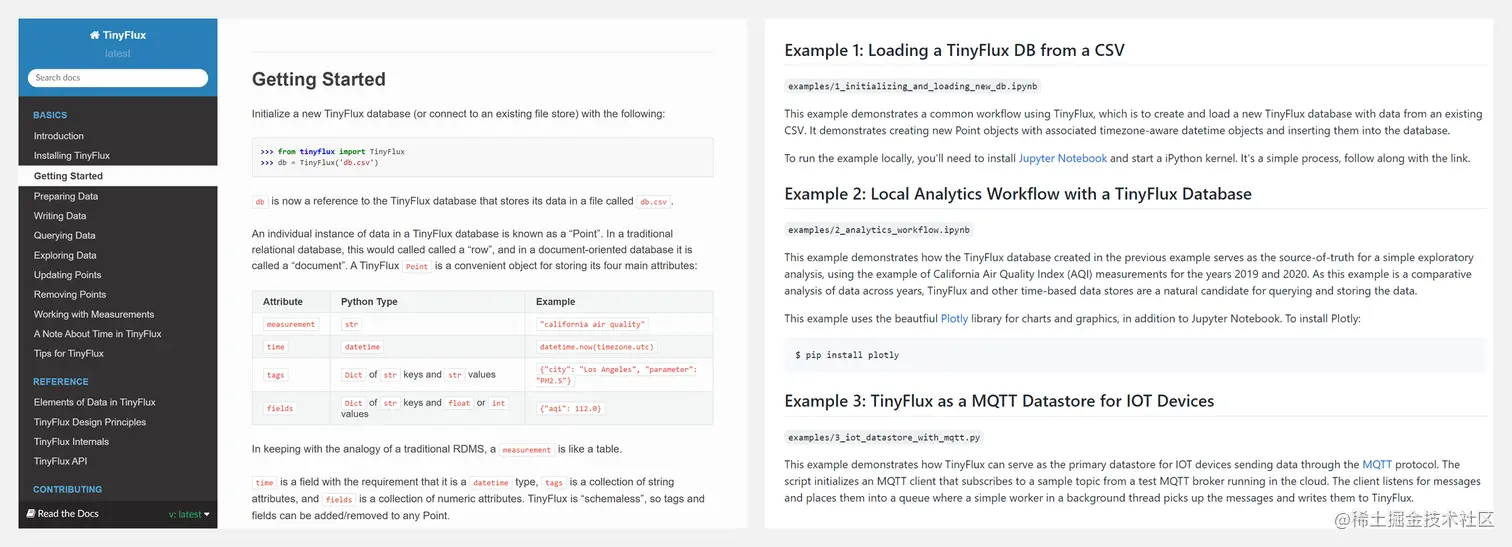Open Working with Measurements page
This screenshot has height=547, width=1512.
(94, 314)
